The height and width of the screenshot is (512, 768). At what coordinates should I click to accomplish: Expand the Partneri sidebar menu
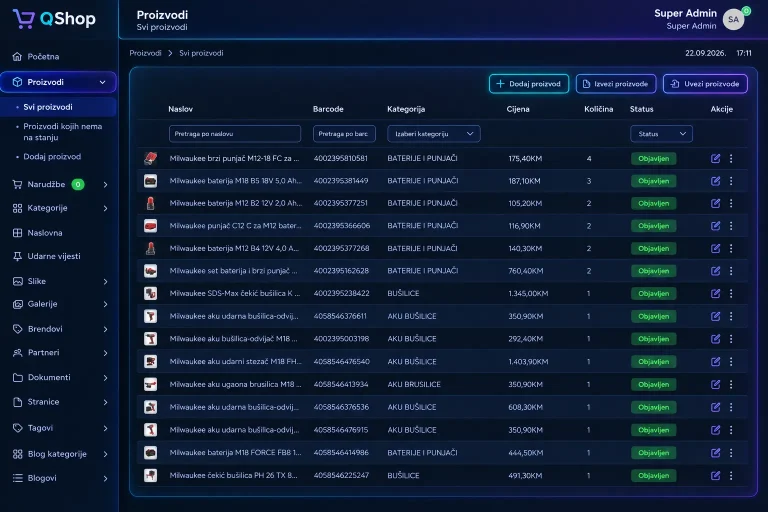tap(105, 353)
